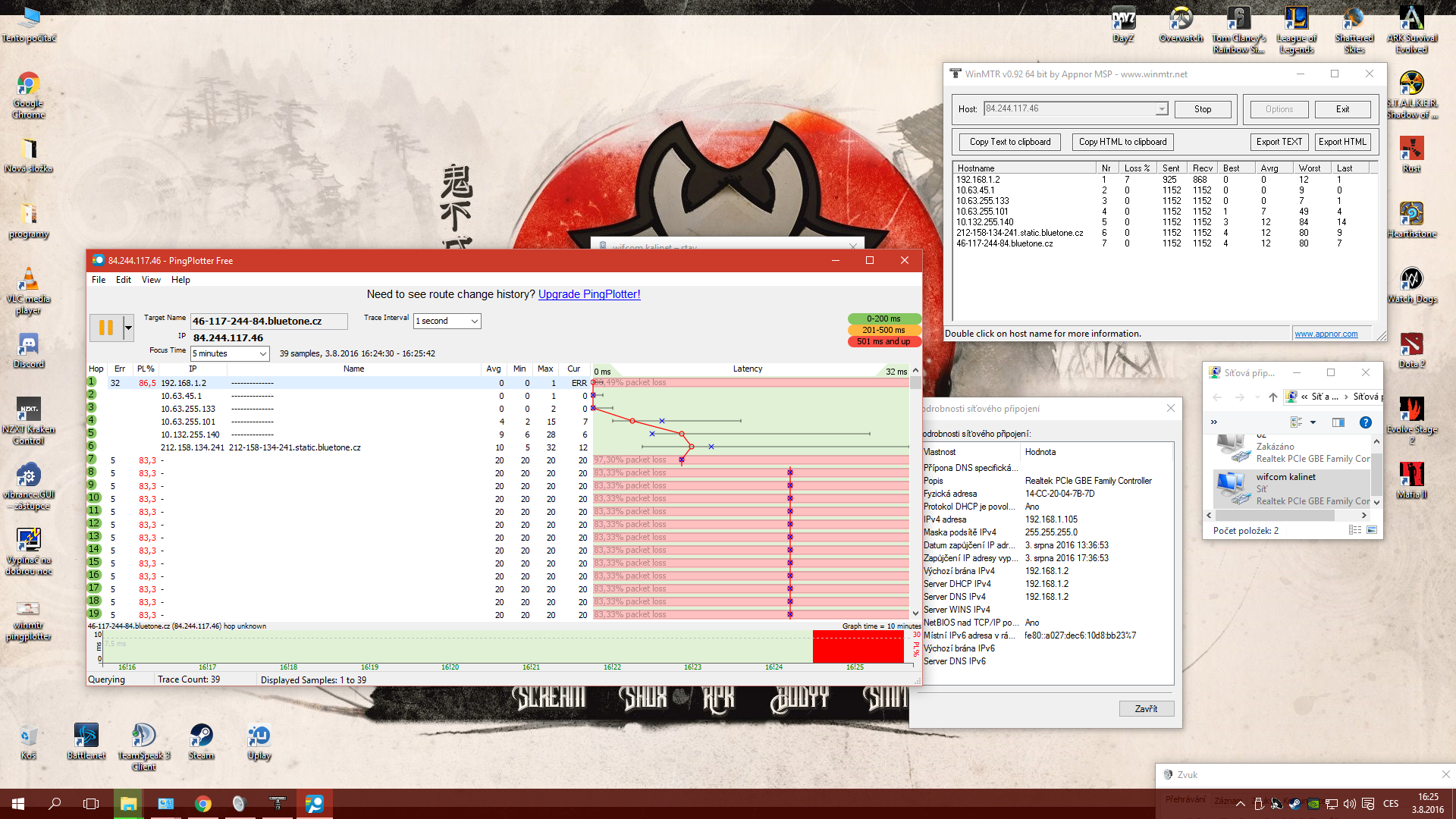Open the Edit menu in PingPlotter
This screenshot has height=819, width=1456.
coord(123,280)
